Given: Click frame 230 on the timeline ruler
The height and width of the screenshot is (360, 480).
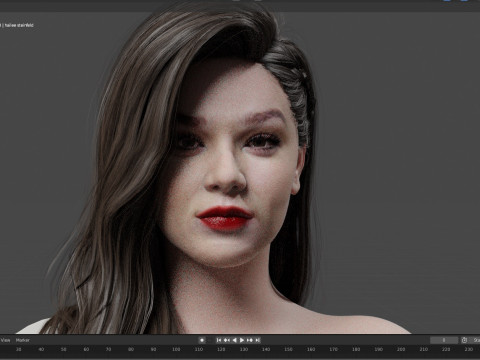Looking at the screenshot, I should (x=468, y=349).
